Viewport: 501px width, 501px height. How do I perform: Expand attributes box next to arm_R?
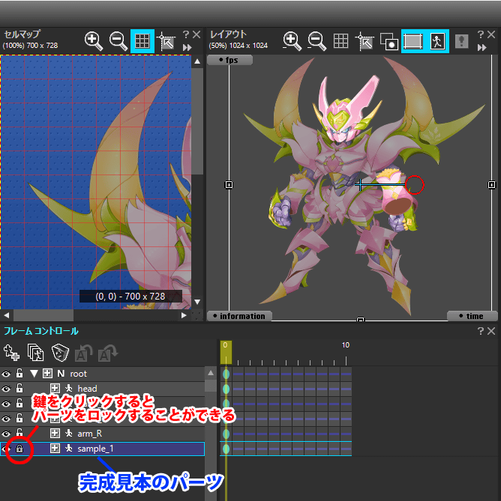55,433
